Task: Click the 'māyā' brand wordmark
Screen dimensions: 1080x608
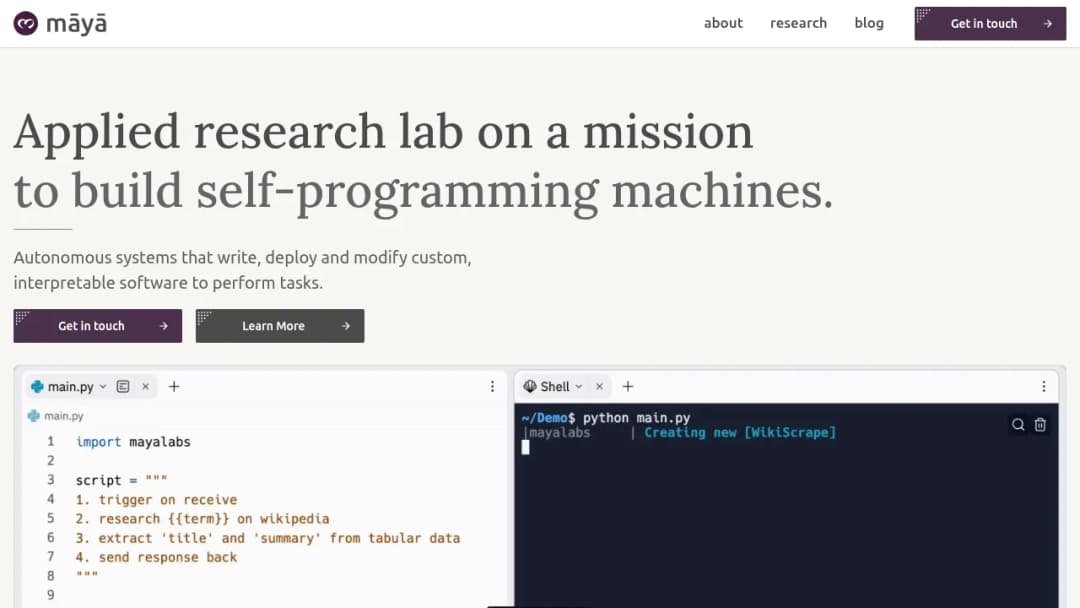Action: (x=76, y=23)
